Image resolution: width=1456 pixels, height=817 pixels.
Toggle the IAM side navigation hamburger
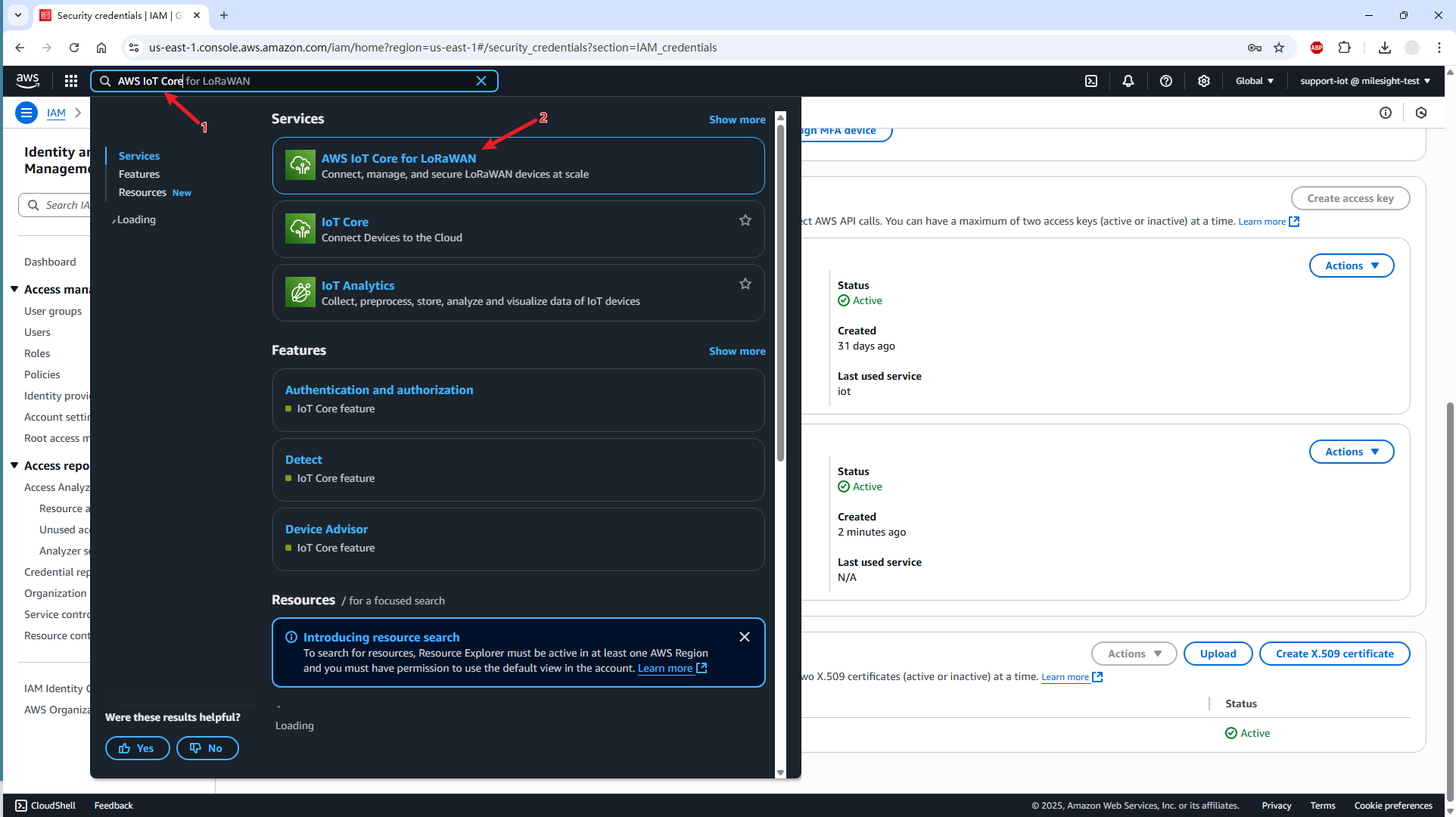(x=26, y=113)
